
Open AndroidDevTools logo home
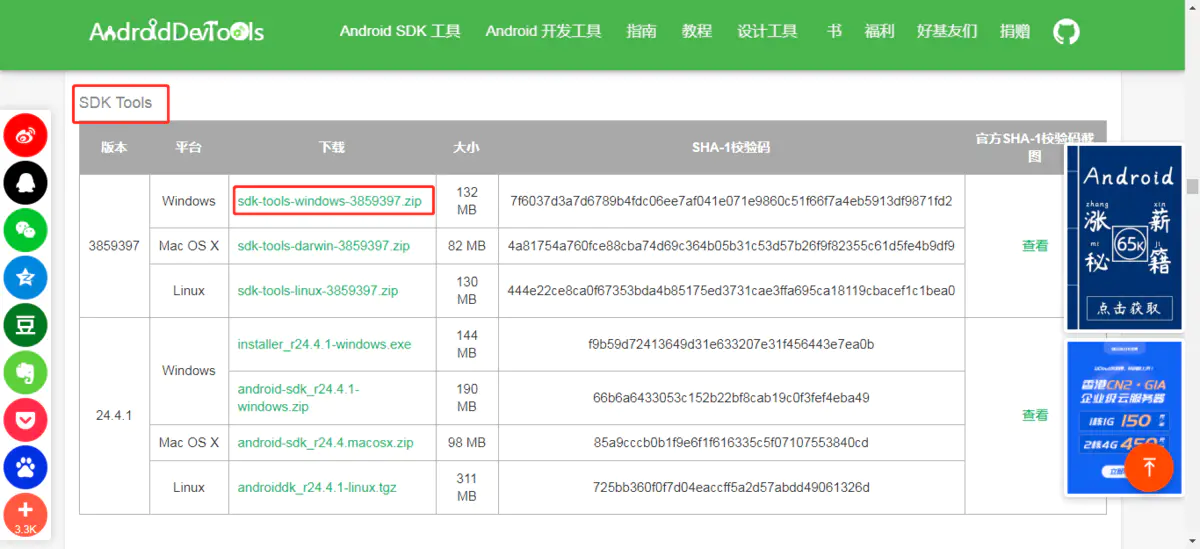point(177,31)
